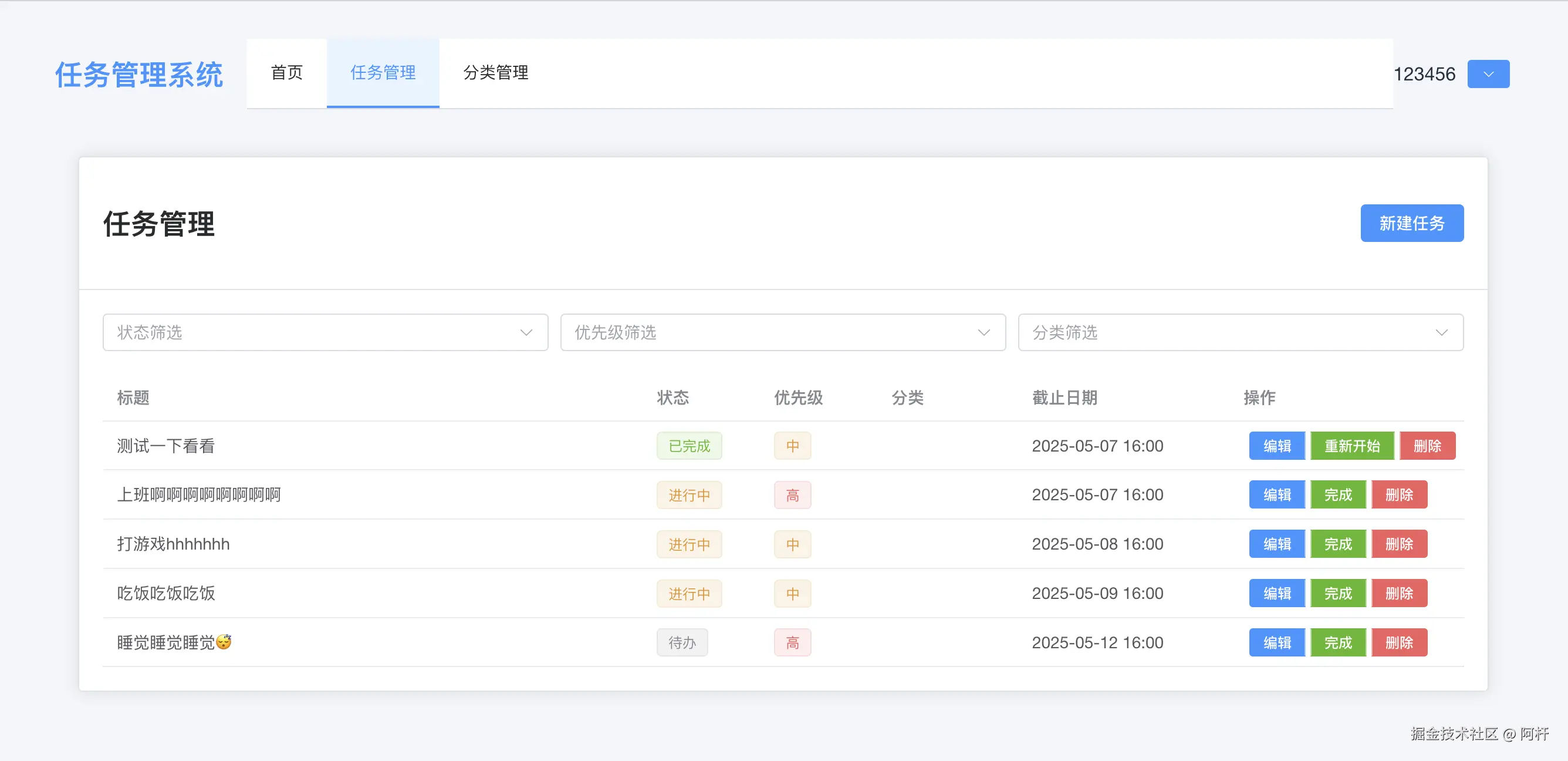Edit the 打游戏hhhhhh task
The width and height of the screenshot is (1568, 761).
[x=1276, y=544]
